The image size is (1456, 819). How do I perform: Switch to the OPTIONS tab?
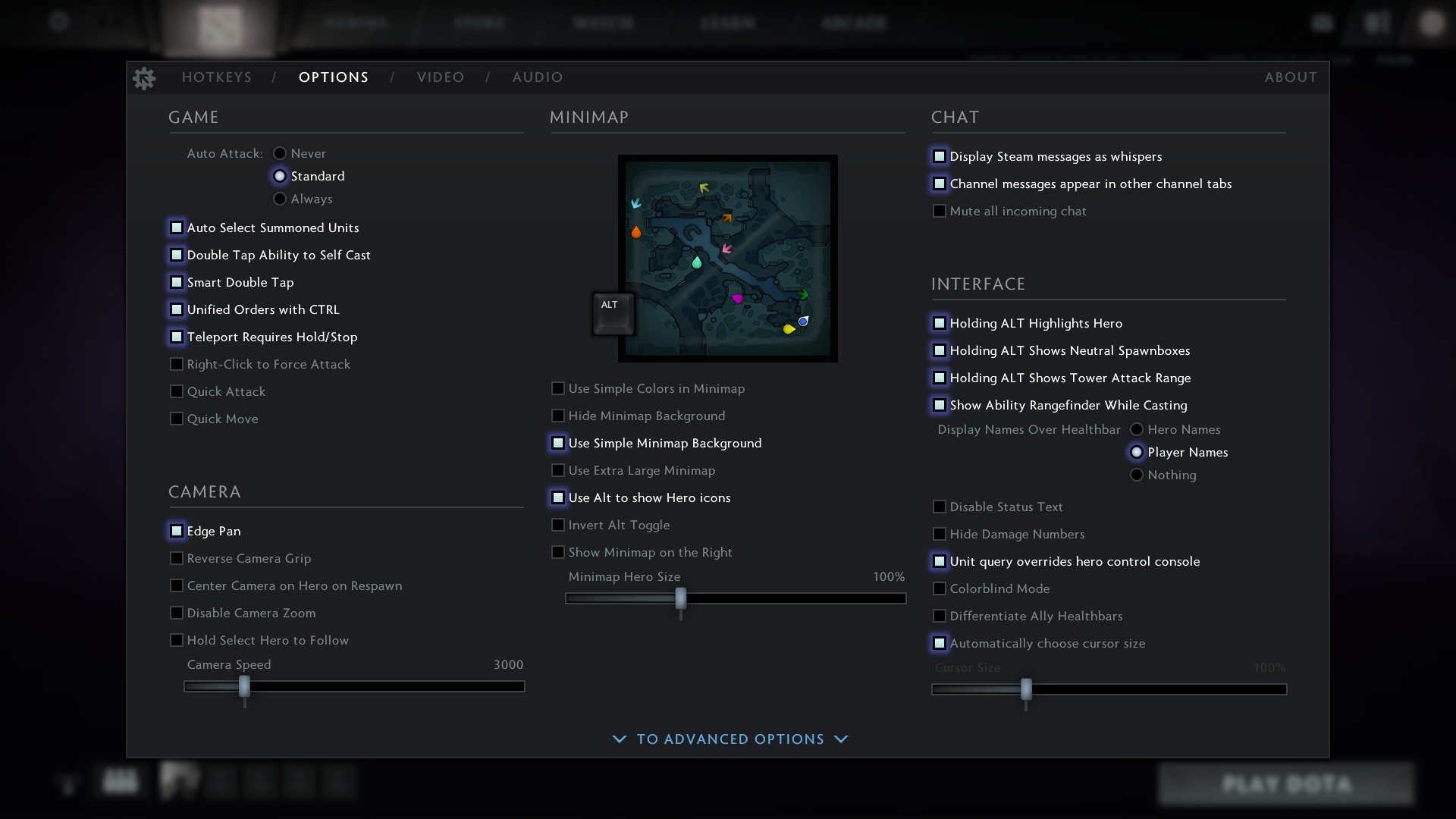334,77
